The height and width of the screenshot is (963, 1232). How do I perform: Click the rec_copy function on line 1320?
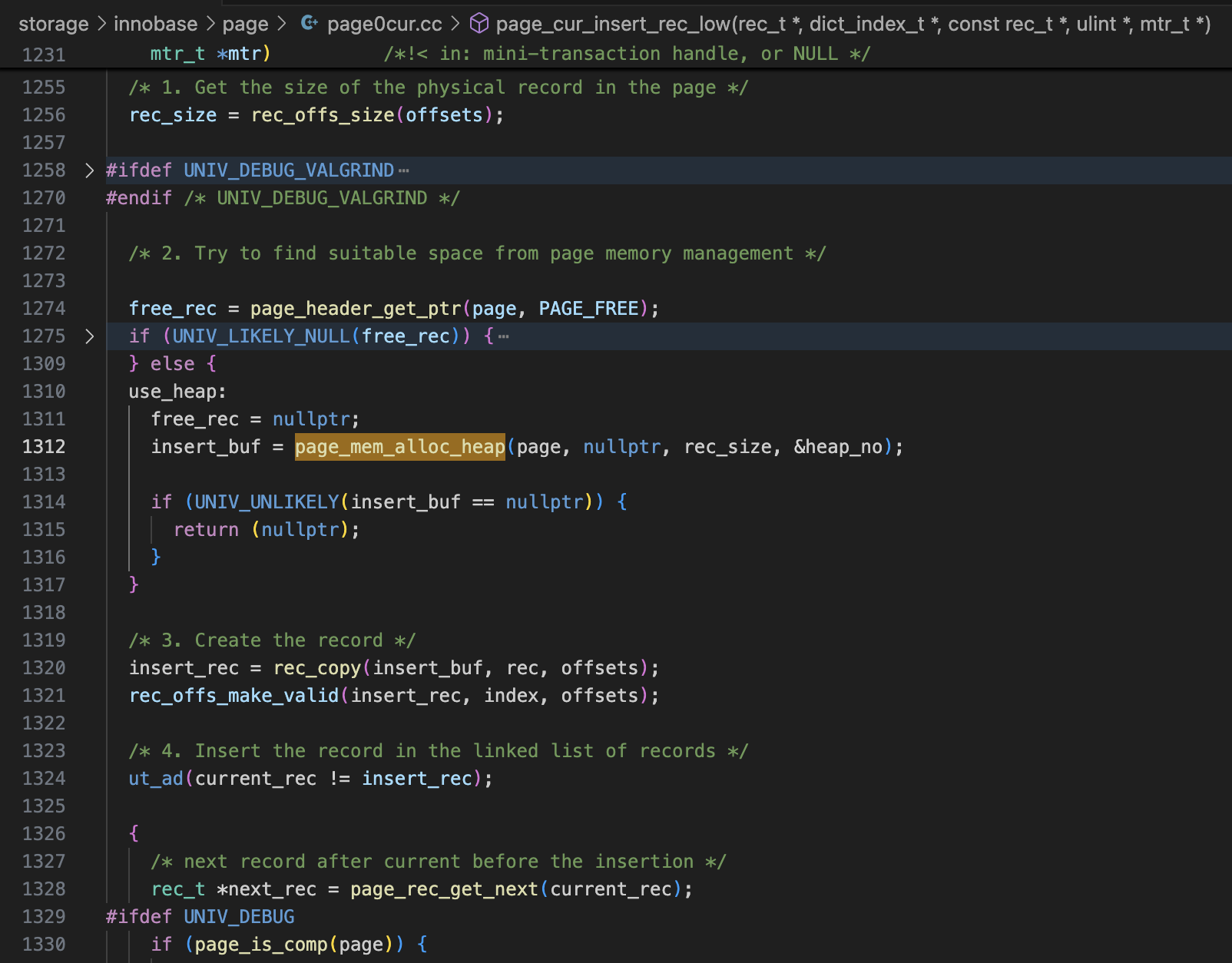tap(316, 668)
